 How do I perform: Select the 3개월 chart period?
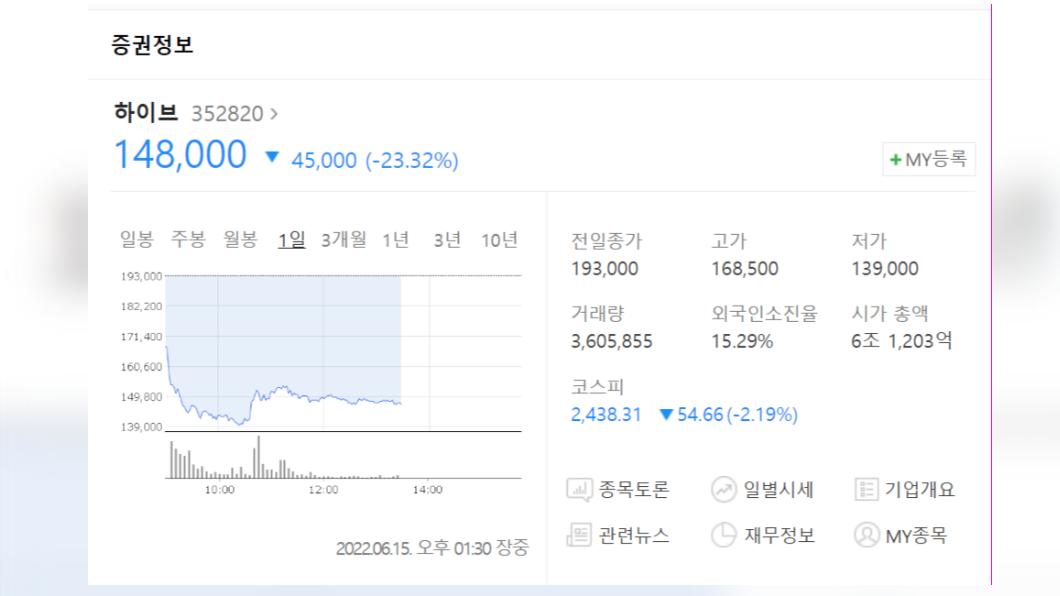[343, 239]
